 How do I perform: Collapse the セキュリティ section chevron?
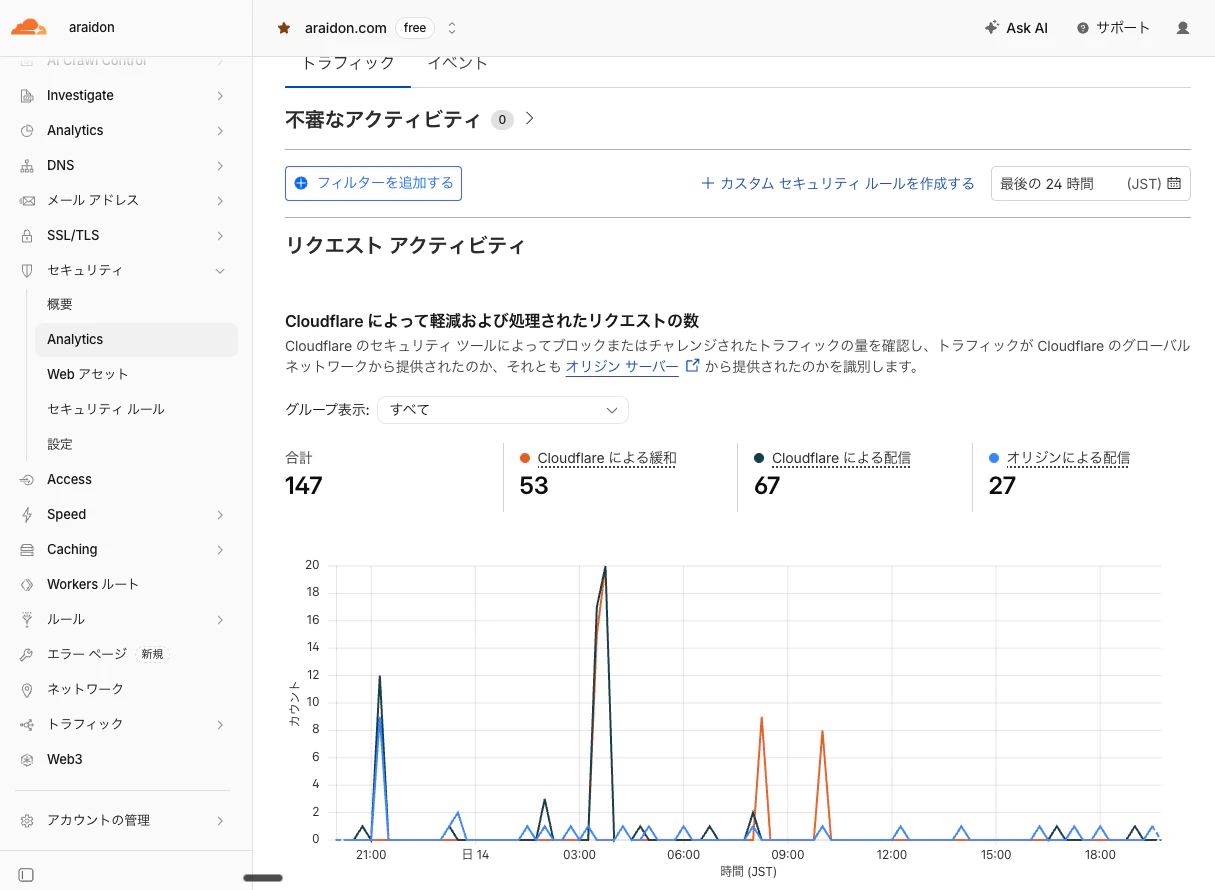pos(220,271)
